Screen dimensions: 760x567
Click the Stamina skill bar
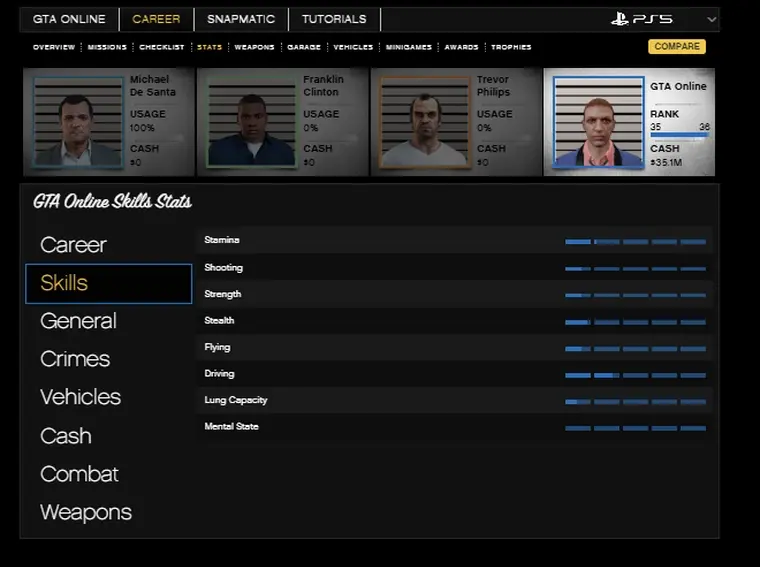(635, 242)
